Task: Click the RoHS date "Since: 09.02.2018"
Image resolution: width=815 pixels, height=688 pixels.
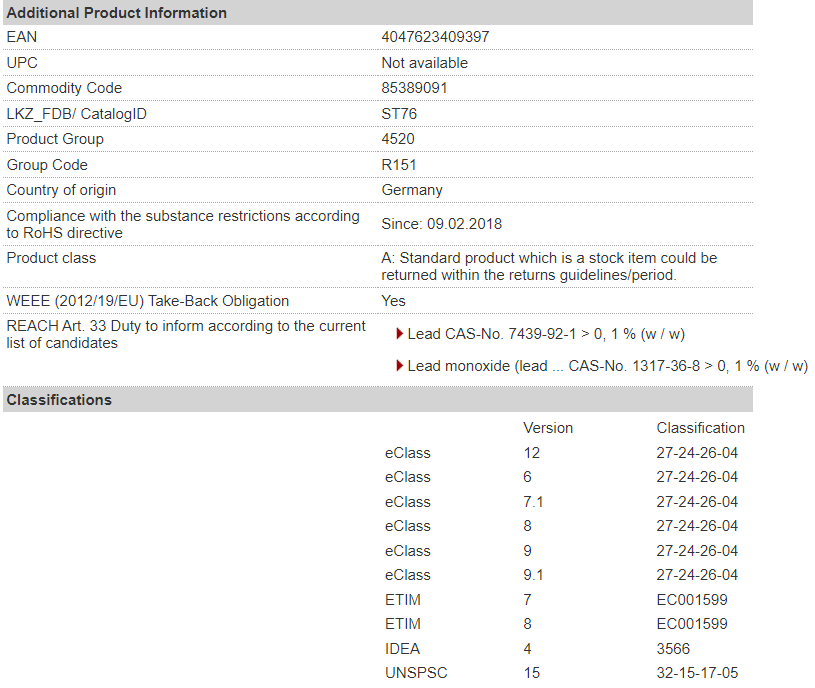Action: pyautogui.click(x=442, y=224)
